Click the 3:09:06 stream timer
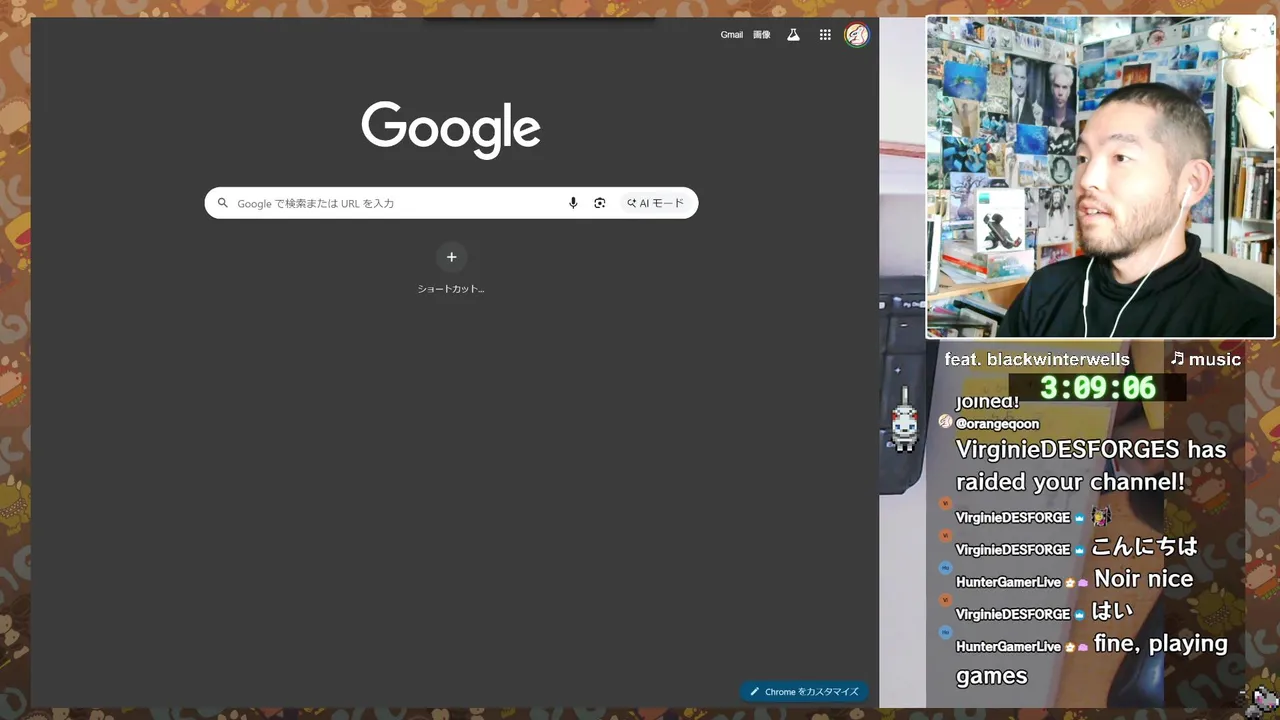Screen dimensions: 1280x720 pyautogui.click(x=1098, y=388)
